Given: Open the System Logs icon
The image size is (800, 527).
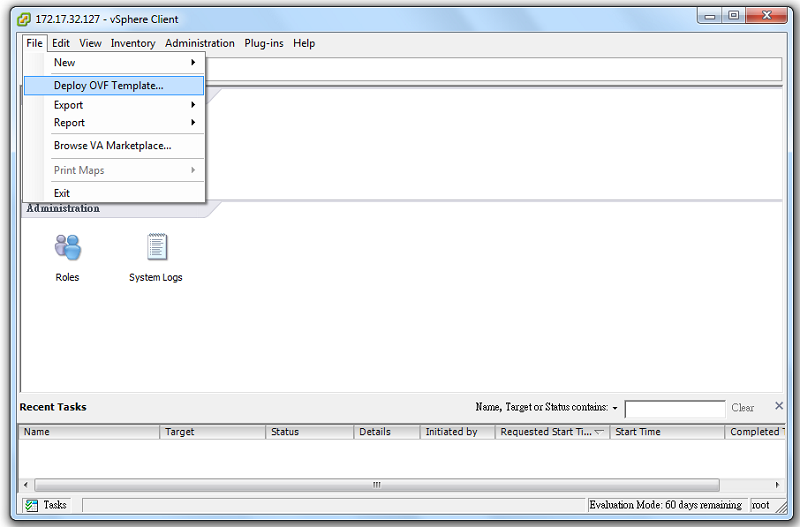Looking at the screenshot, I should click(x=157, y=246).
